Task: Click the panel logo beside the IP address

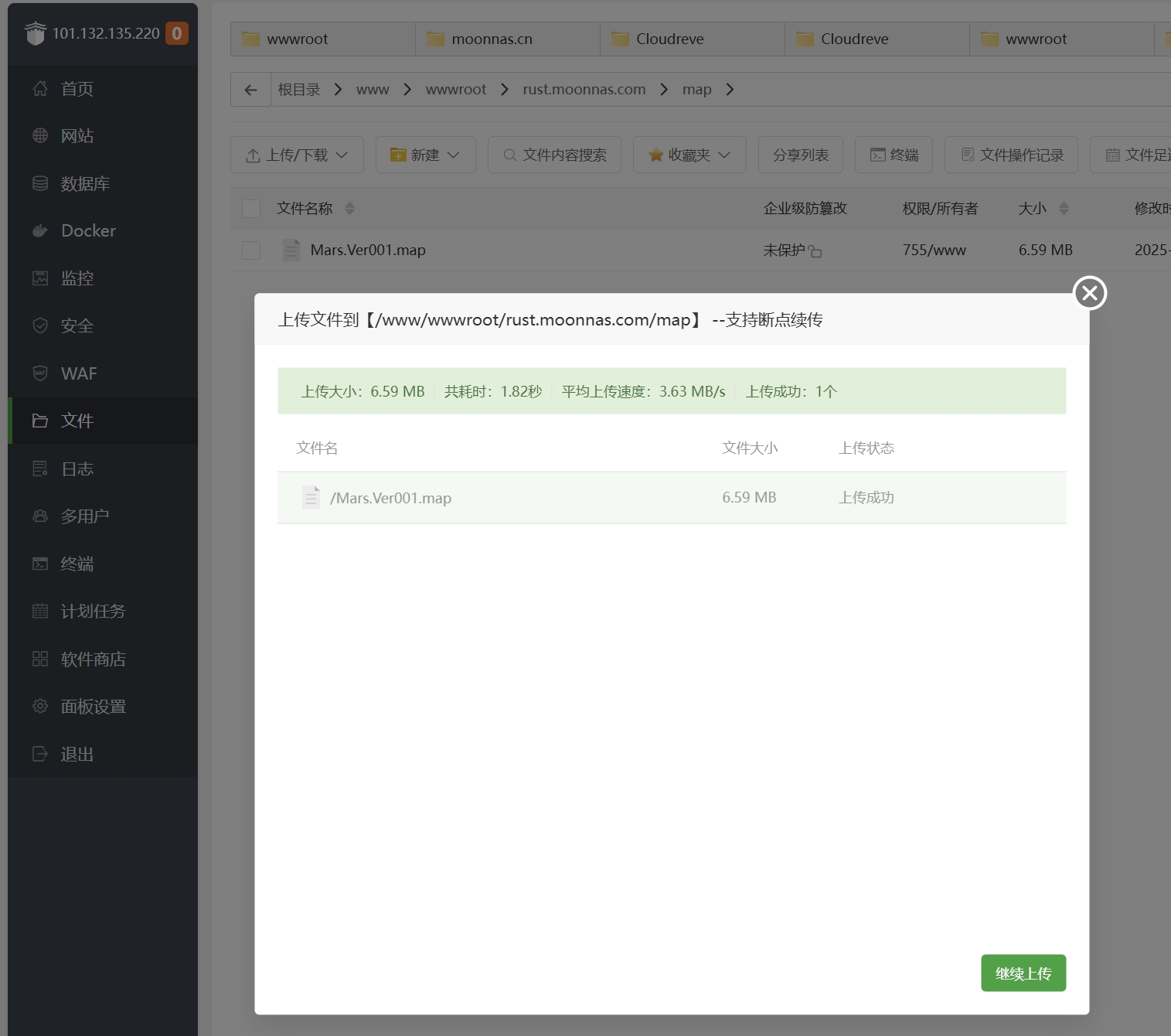Action: [36, 33]
